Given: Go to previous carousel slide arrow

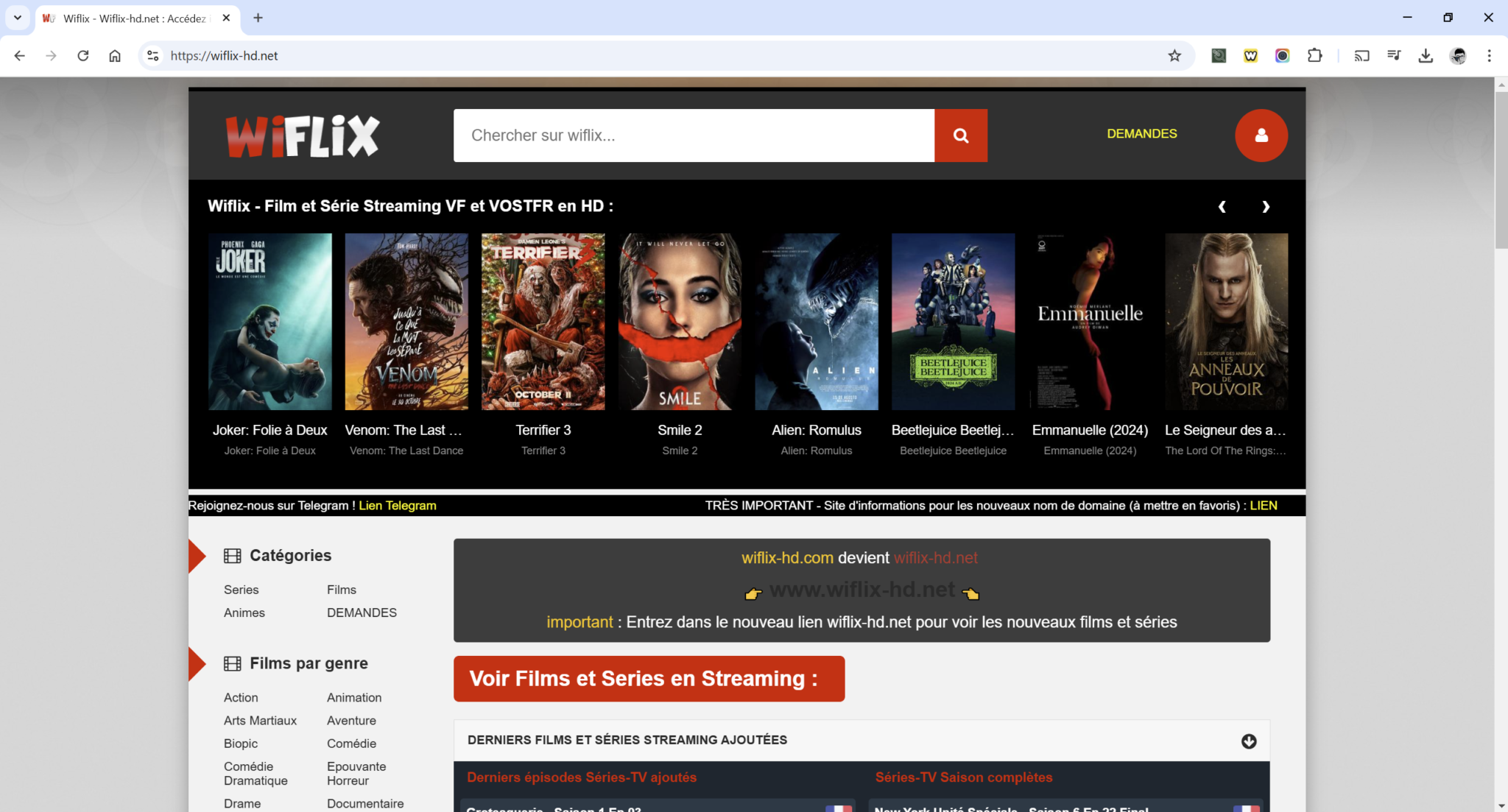Looking at the screenshot, I should 1222,207.
